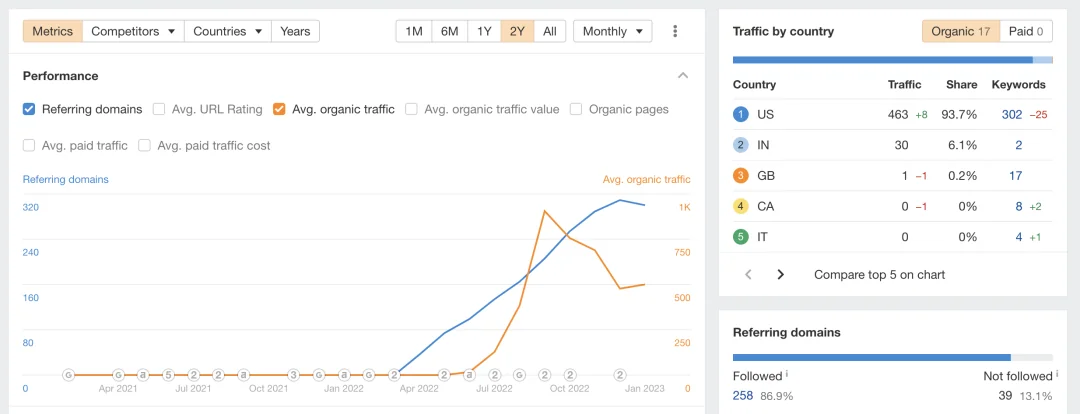Click the Traffic by country heading
Screen dimensions: 1080x414
click(783, 31)
